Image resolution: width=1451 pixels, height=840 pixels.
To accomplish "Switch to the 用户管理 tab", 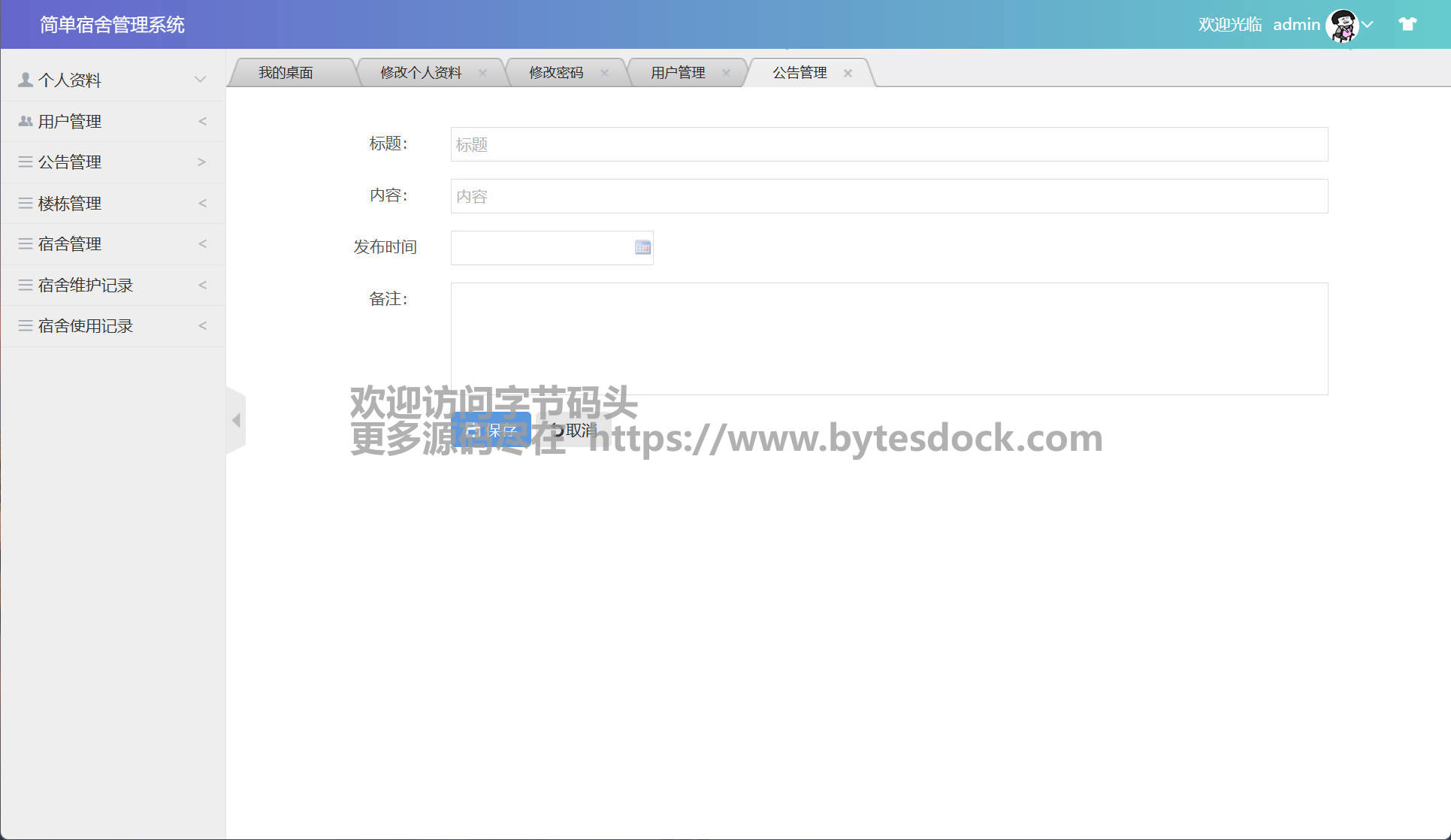I will coord(677,73).
